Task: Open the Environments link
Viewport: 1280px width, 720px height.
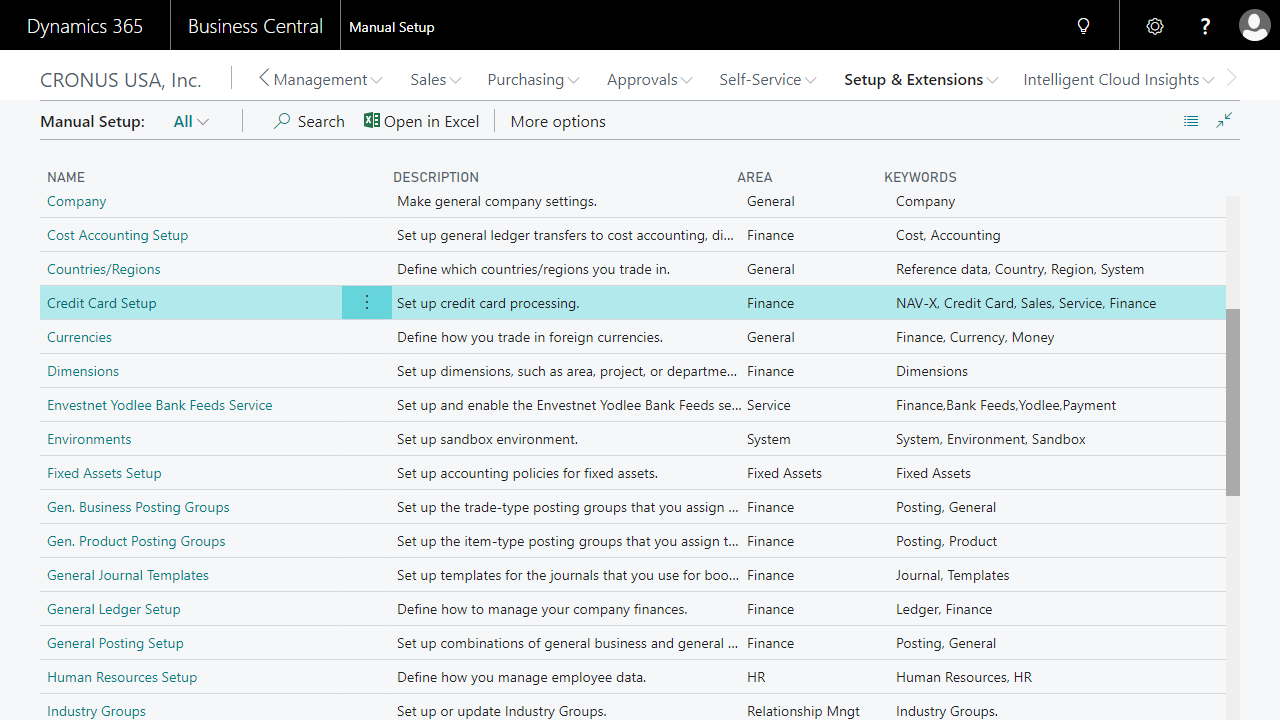Action: pos(89,439)
